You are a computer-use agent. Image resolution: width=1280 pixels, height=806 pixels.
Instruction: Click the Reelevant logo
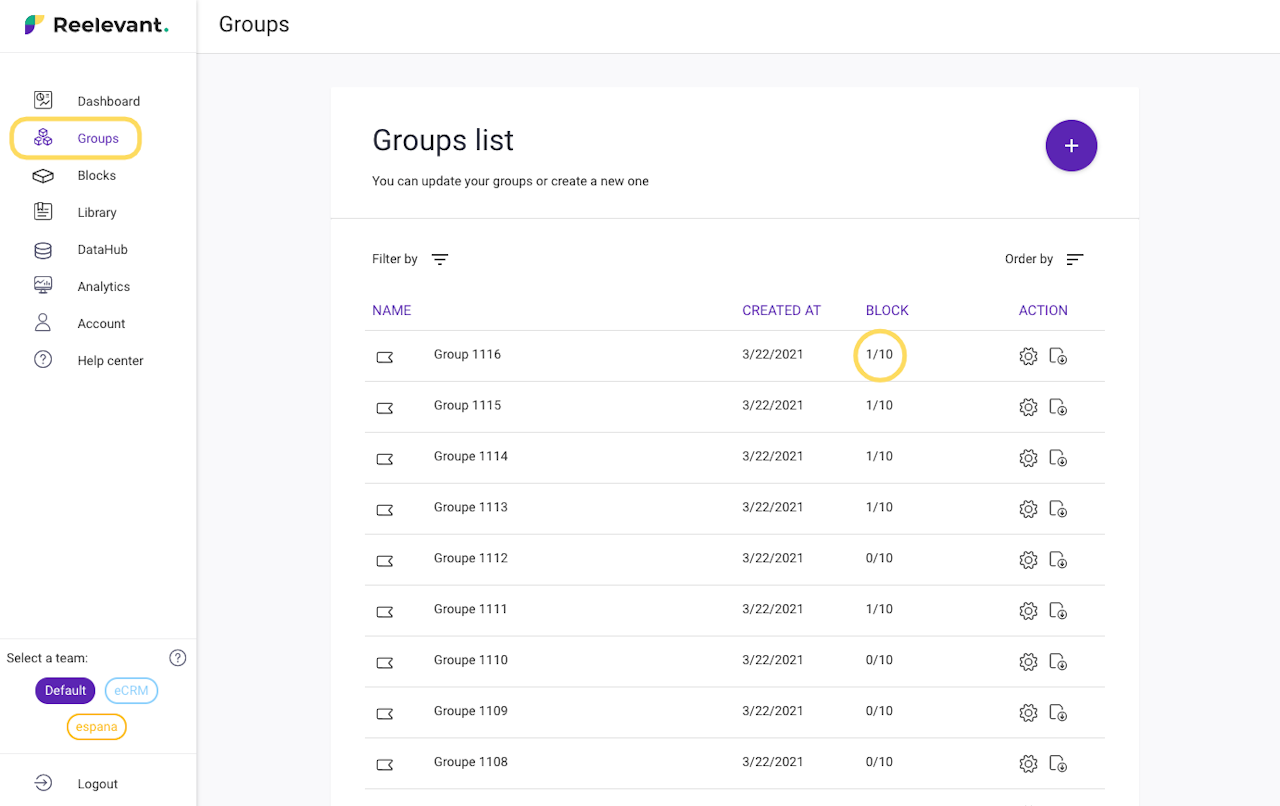[x=97, y=26]
